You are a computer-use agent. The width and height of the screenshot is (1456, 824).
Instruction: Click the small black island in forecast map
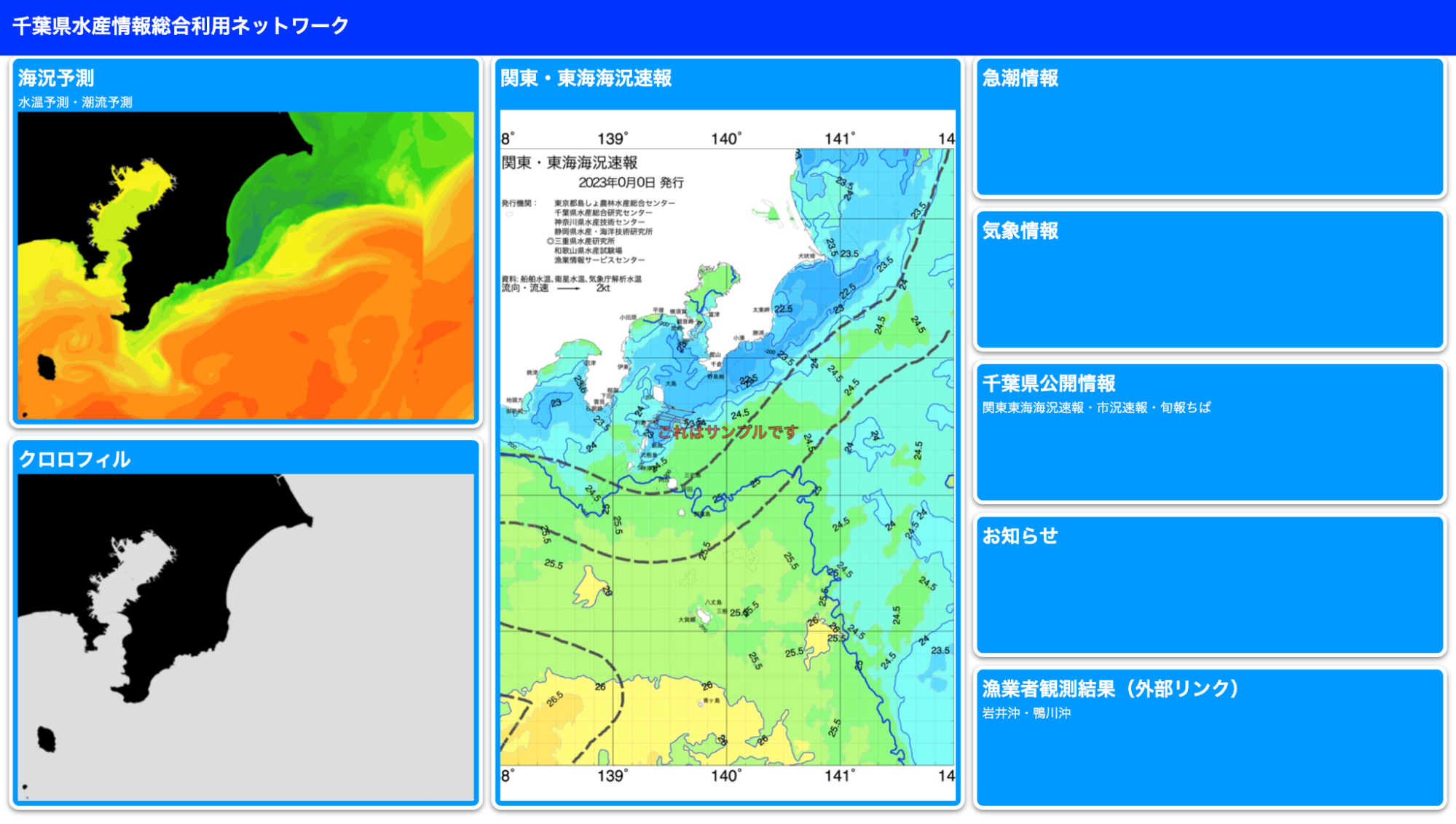click(47, 366)
